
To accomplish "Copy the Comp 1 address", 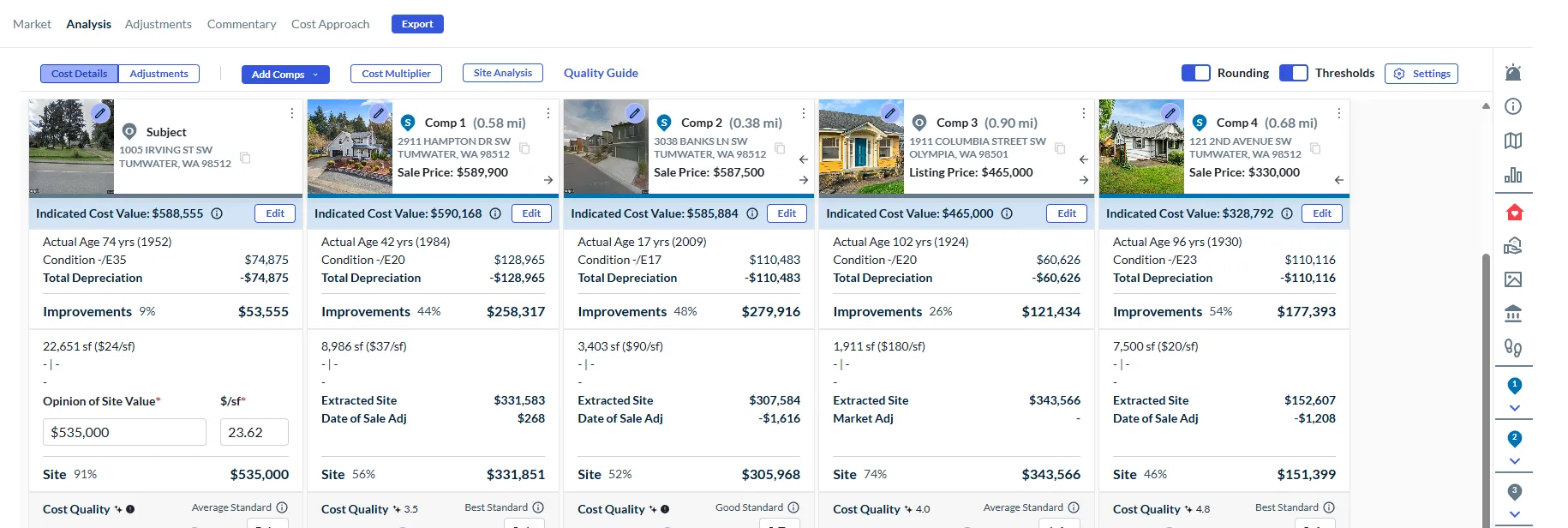I will [524, 148].
